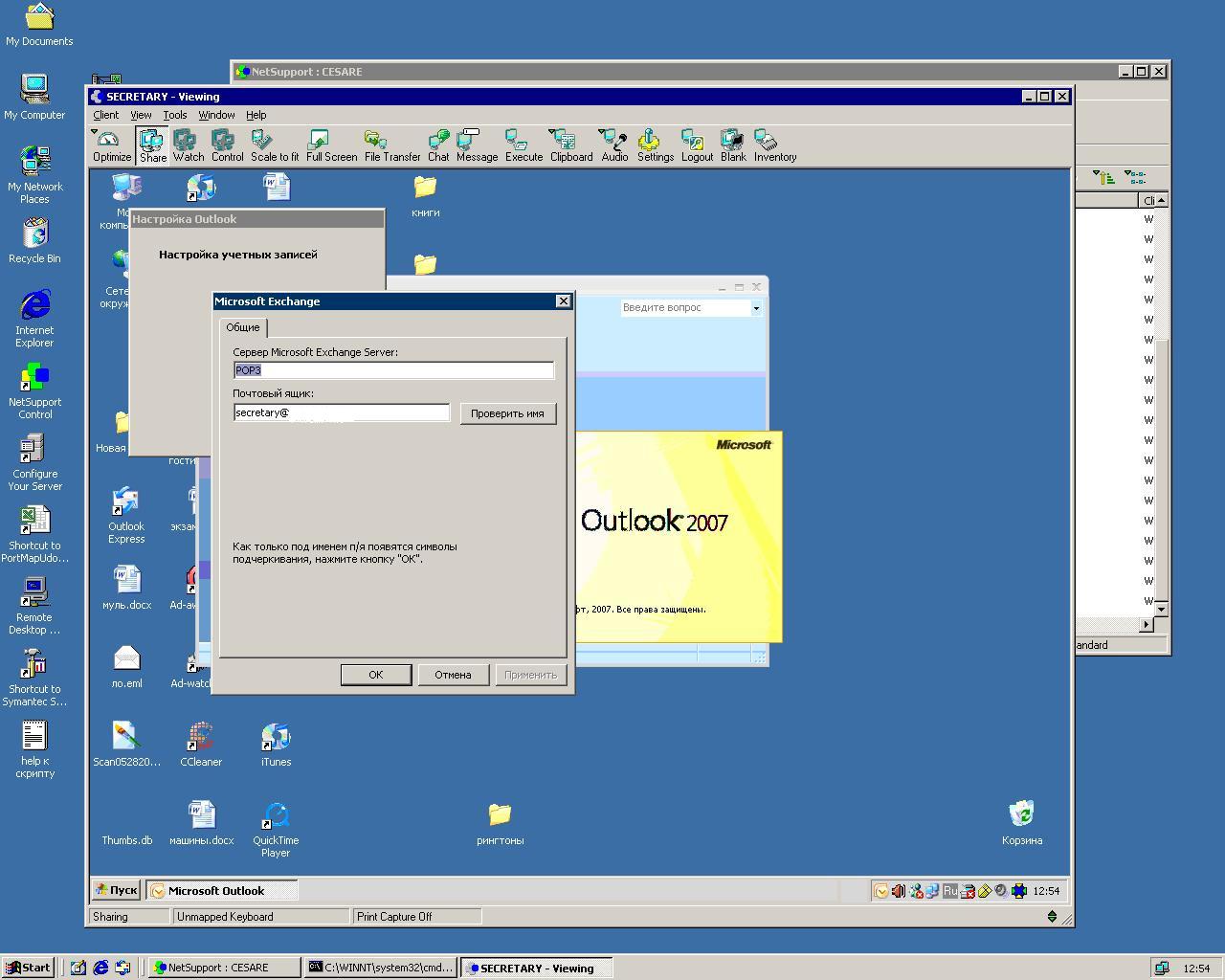
Task: Click OK in Microsoft Exchange dialog
Action: [x=376, y=675]
